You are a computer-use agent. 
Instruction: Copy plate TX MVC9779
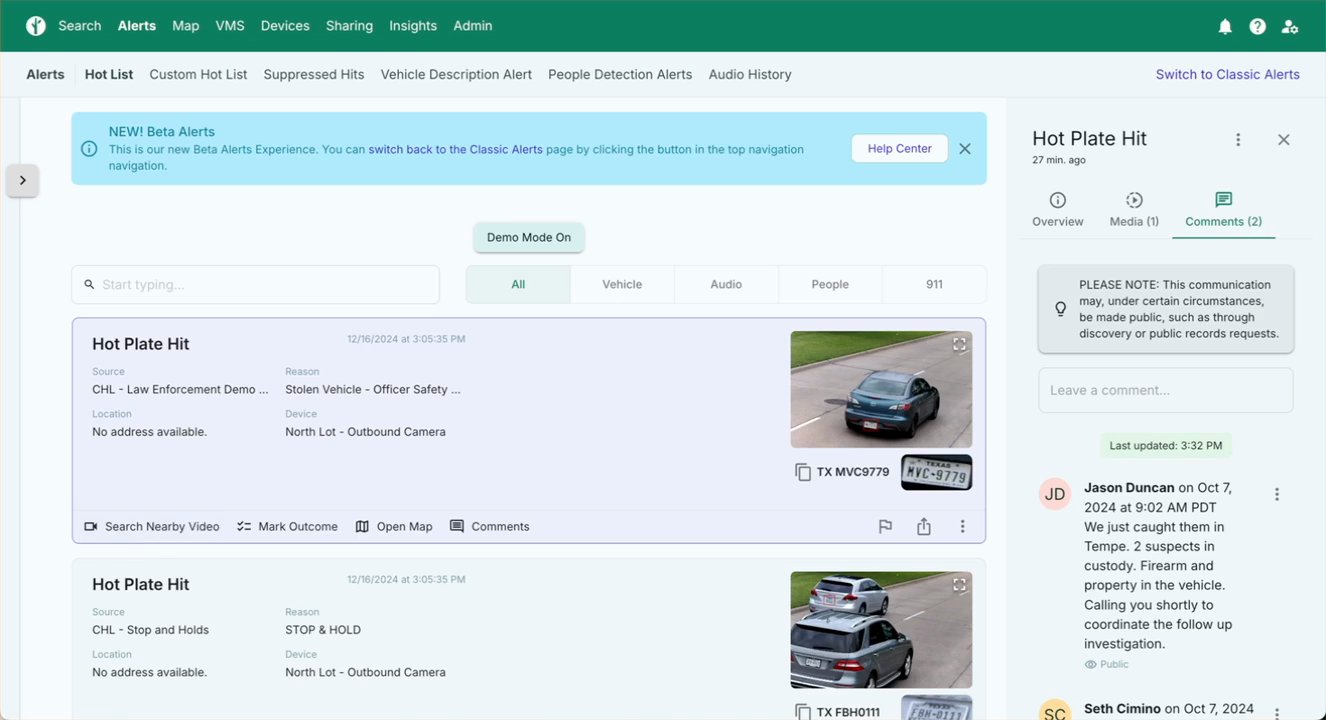point(803,472)
